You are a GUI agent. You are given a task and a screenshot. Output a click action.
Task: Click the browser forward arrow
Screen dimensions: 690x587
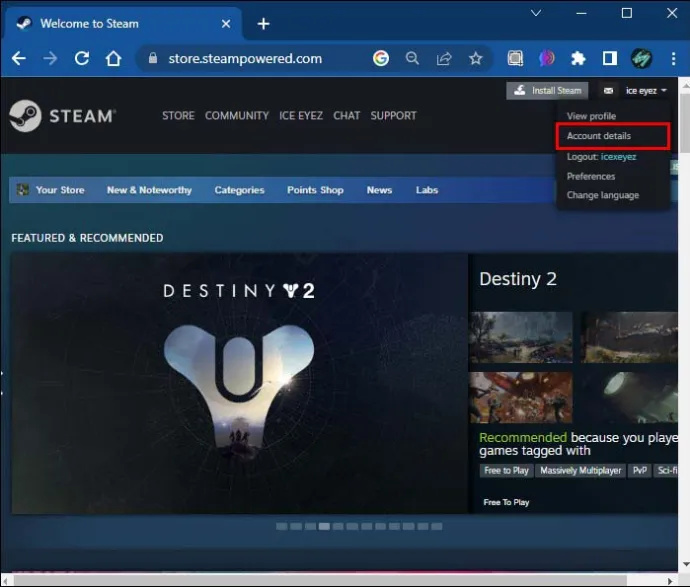click(51, 58)
